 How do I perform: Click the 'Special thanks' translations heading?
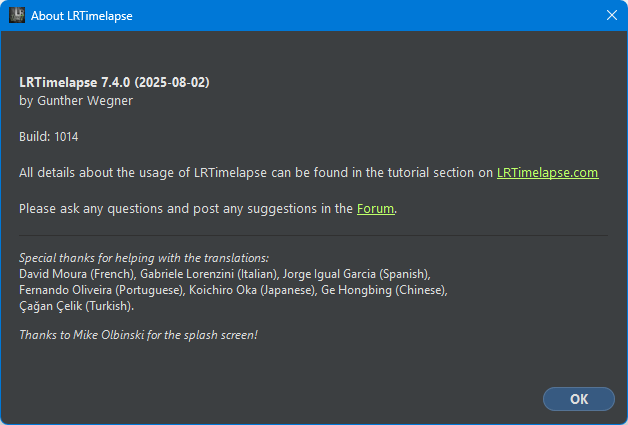[x=144, y=258]
